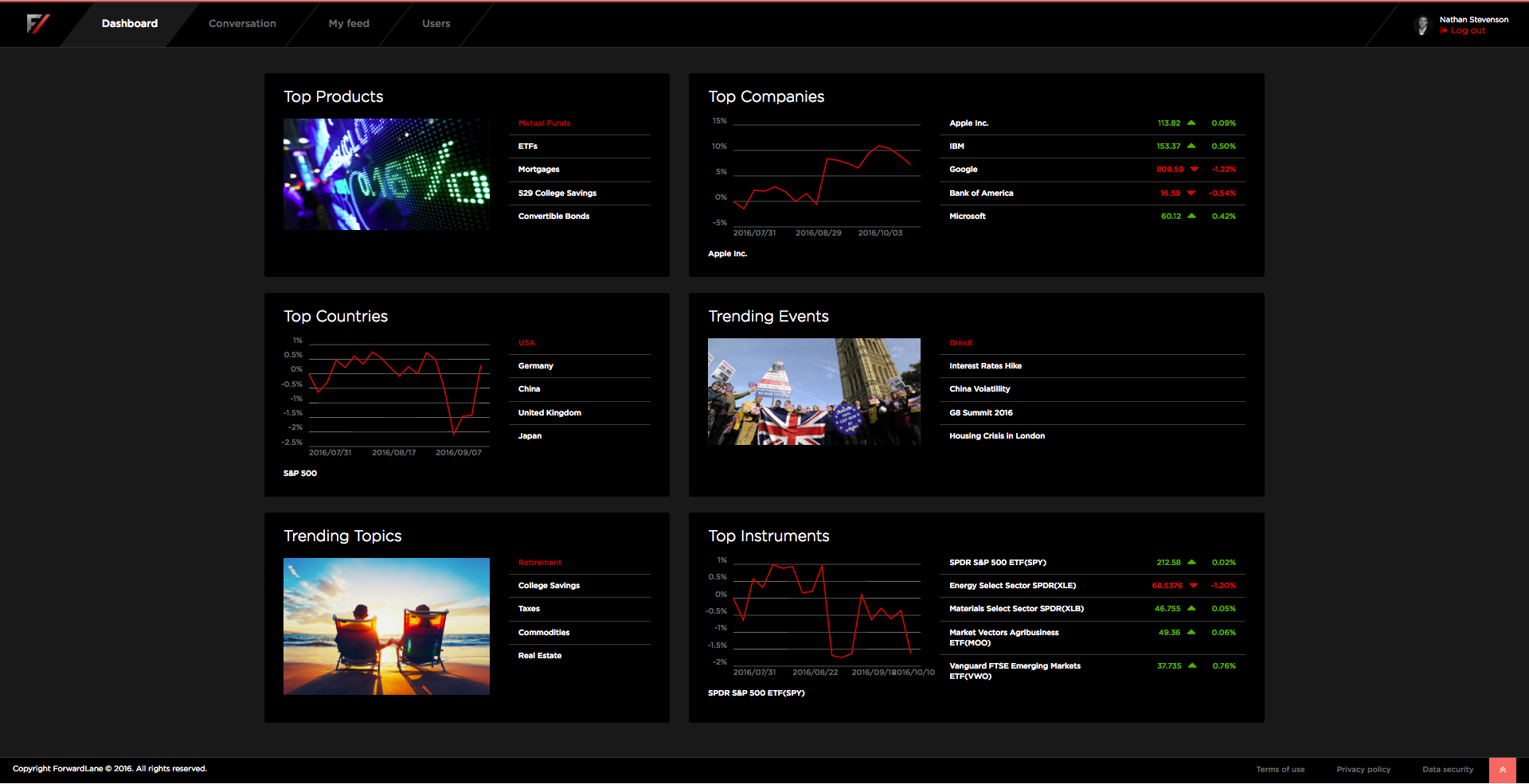Select Market Vectors Agribusiness ETF(MOO) instrument
1529x784 pixels.
(1093, 638)
